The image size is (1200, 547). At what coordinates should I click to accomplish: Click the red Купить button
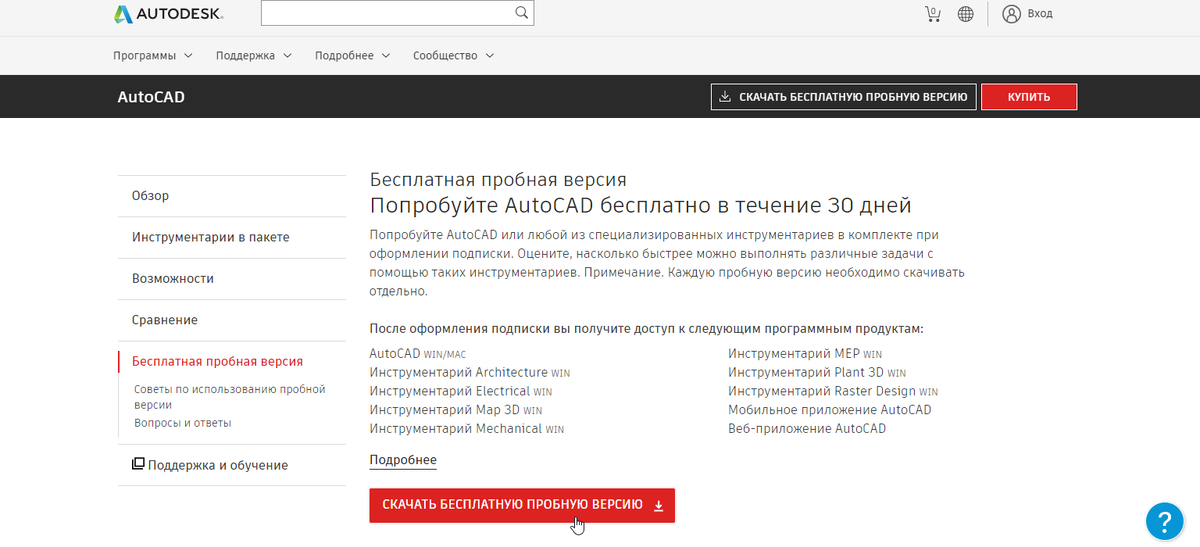click(x=1028, y=97)
